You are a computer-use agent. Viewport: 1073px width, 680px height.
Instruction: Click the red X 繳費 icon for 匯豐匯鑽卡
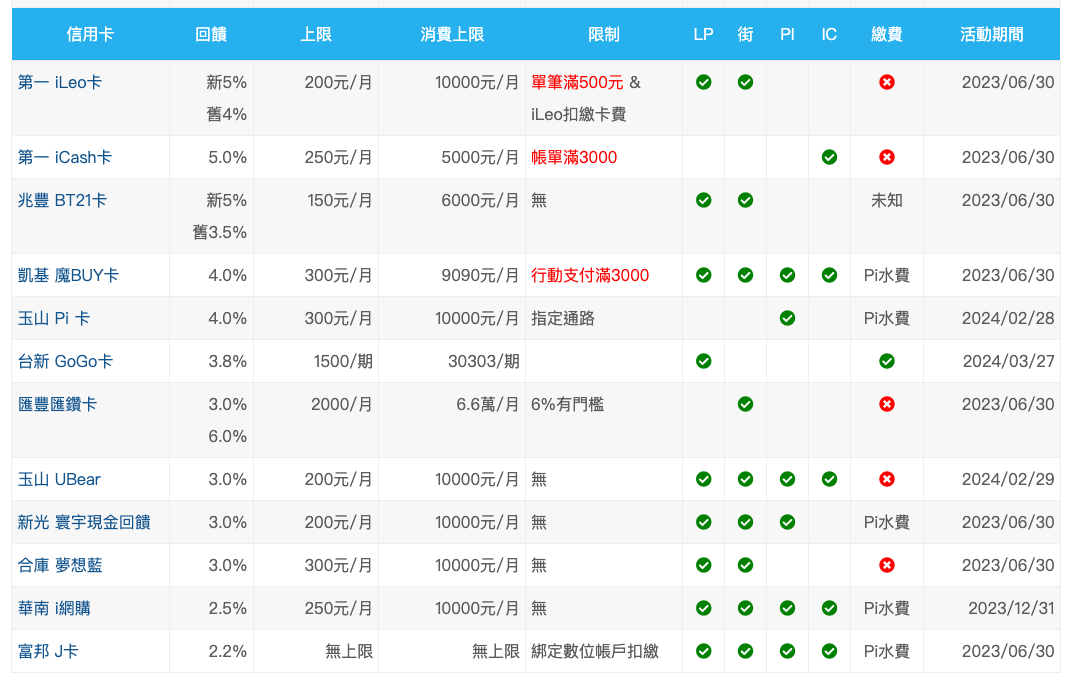tap(887, 404)
